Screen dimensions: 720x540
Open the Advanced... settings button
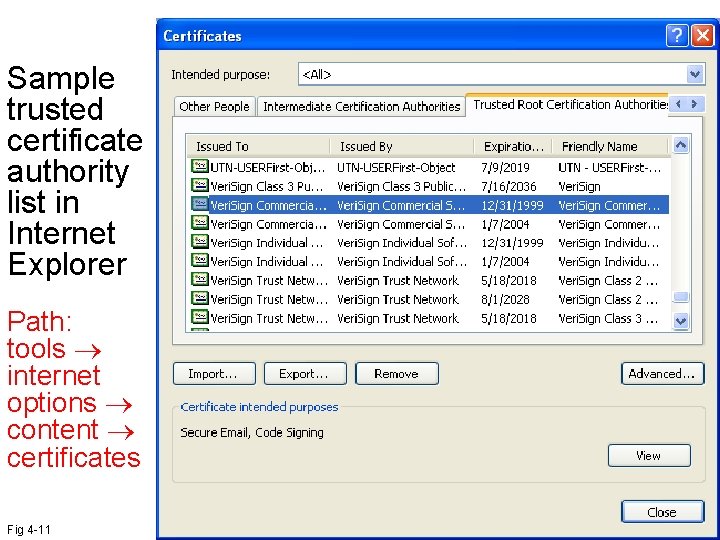(x=662, y=373)
